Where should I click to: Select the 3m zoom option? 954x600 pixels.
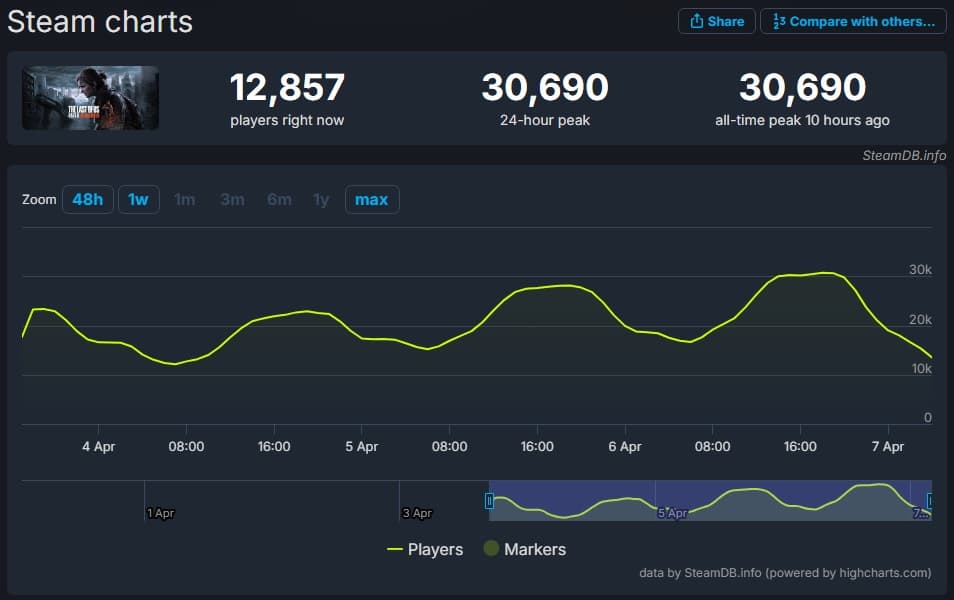[232, 200]
